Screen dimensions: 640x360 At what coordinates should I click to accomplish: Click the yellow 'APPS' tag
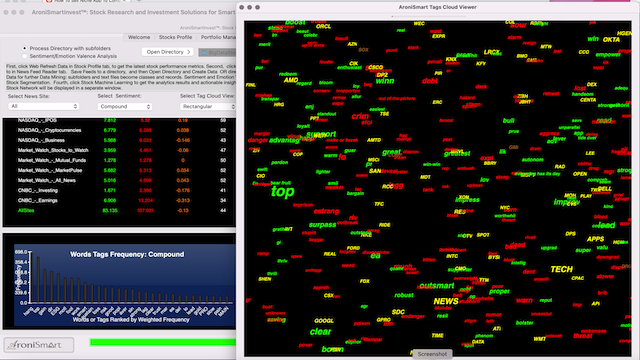point(595,239)
